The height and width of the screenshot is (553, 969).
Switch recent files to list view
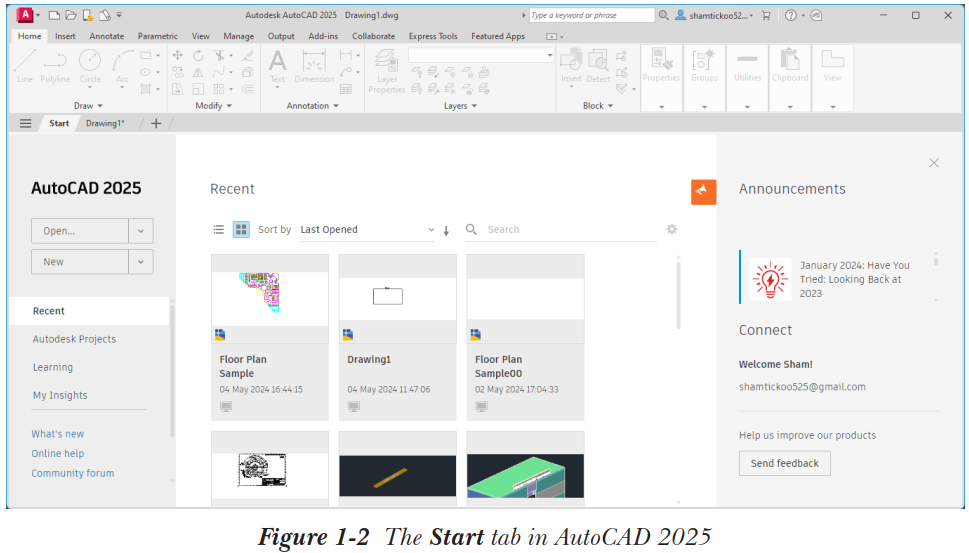click(x=219, y=229)
